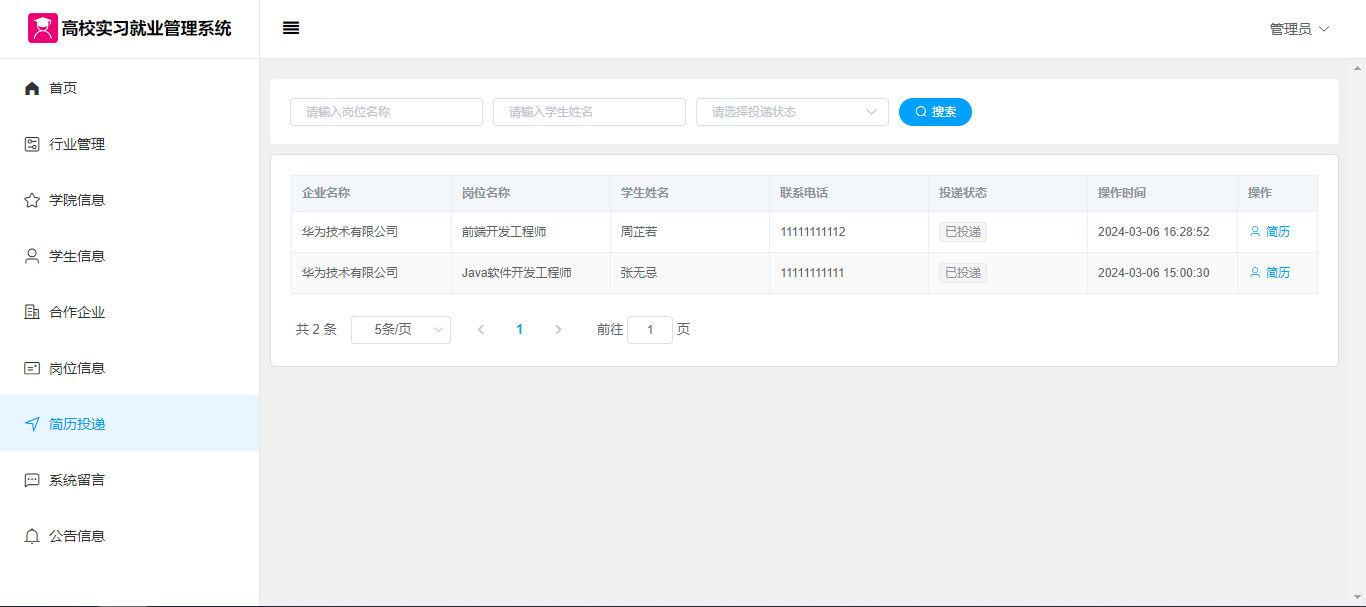The width and height of the screenshot is (1366, 607).
Task: Open 简历 link for 周芷若
Action: click(x=1270, y=232)
